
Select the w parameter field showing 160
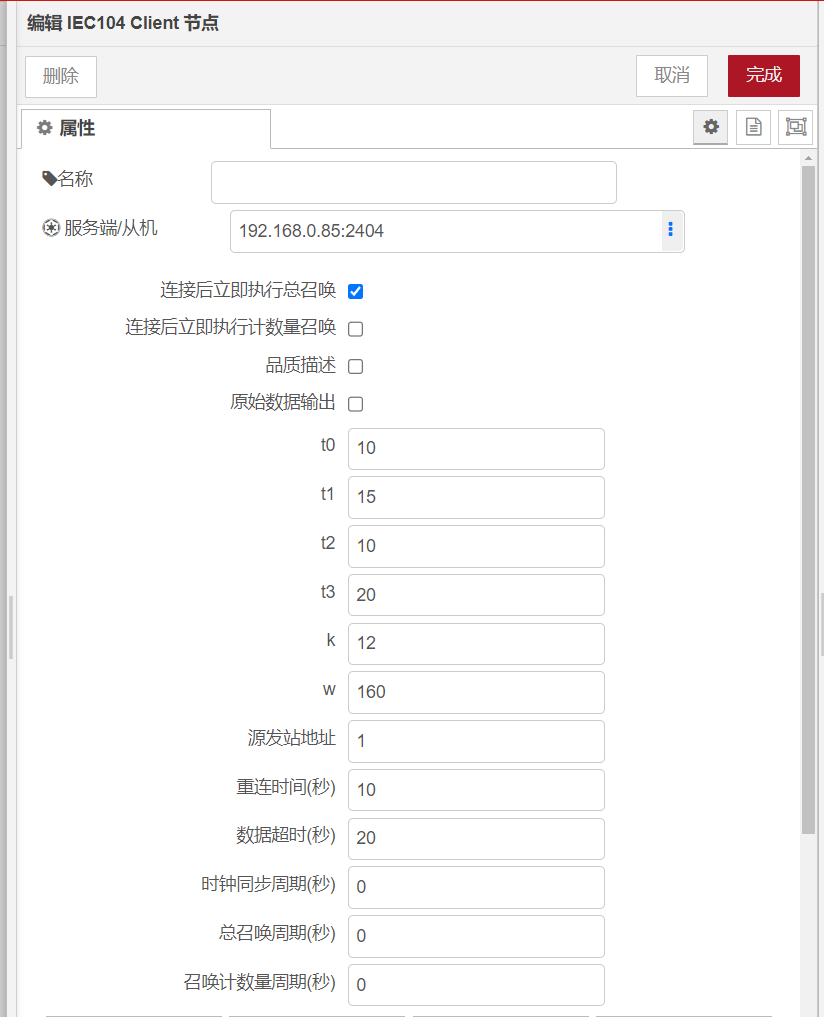(475, 692)
